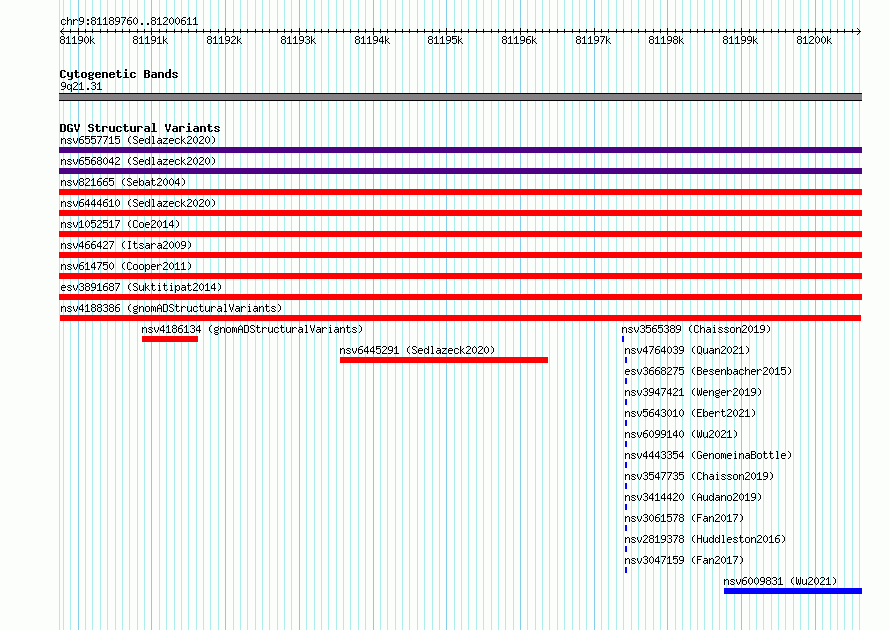Open the nsv3414420 (Audano2019) label
The width and height of the screenshot is (890, 630).
tap(693, 497)
